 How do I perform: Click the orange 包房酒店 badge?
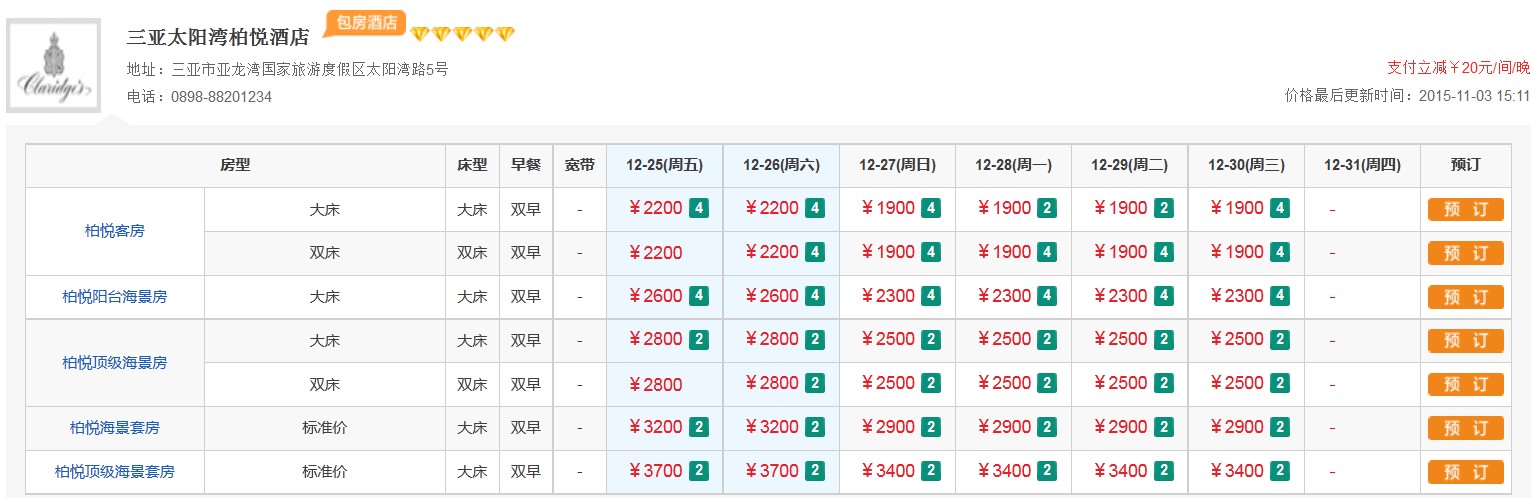click(365, 22)
